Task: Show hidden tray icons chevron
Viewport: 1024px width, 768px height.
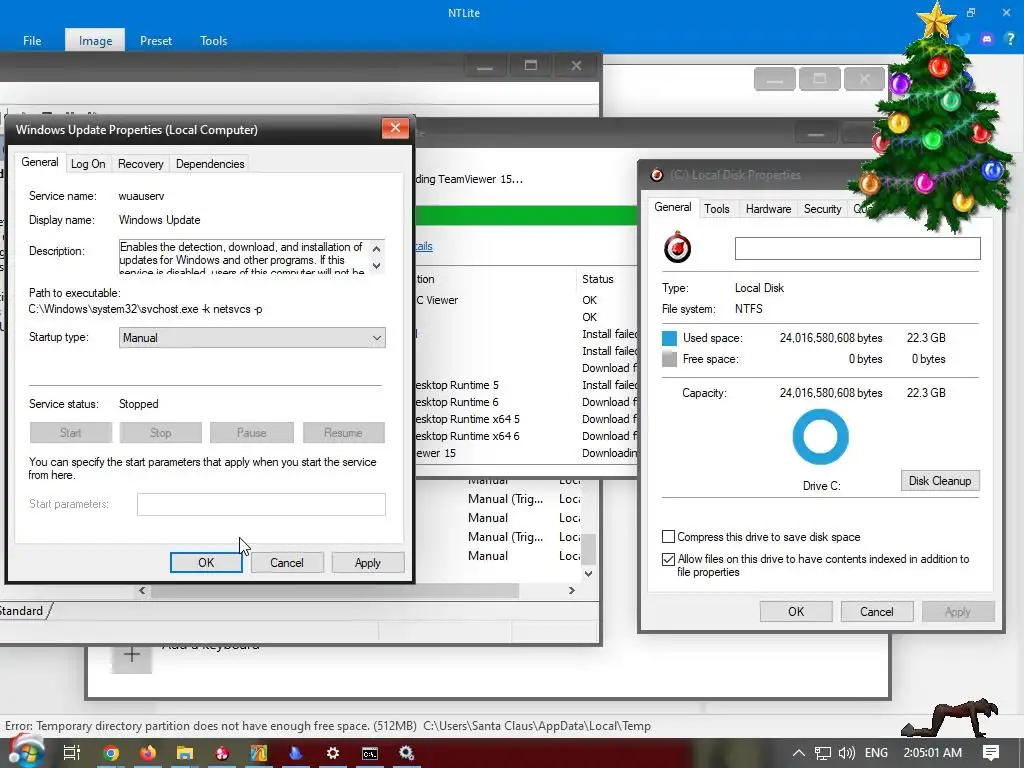Action: point(798,753)
